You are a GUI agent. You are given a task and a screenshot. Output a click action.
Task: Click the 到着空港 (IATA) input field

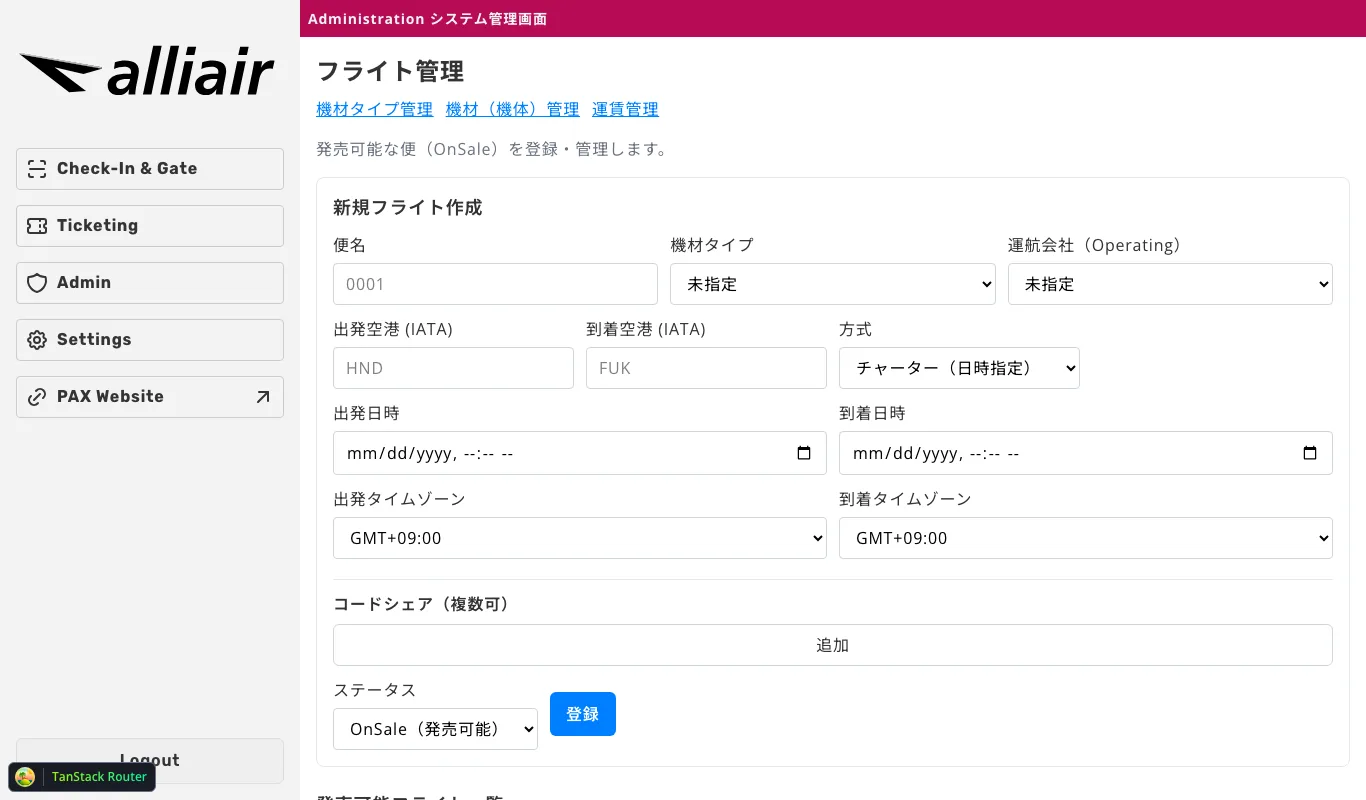pos(706,368)
